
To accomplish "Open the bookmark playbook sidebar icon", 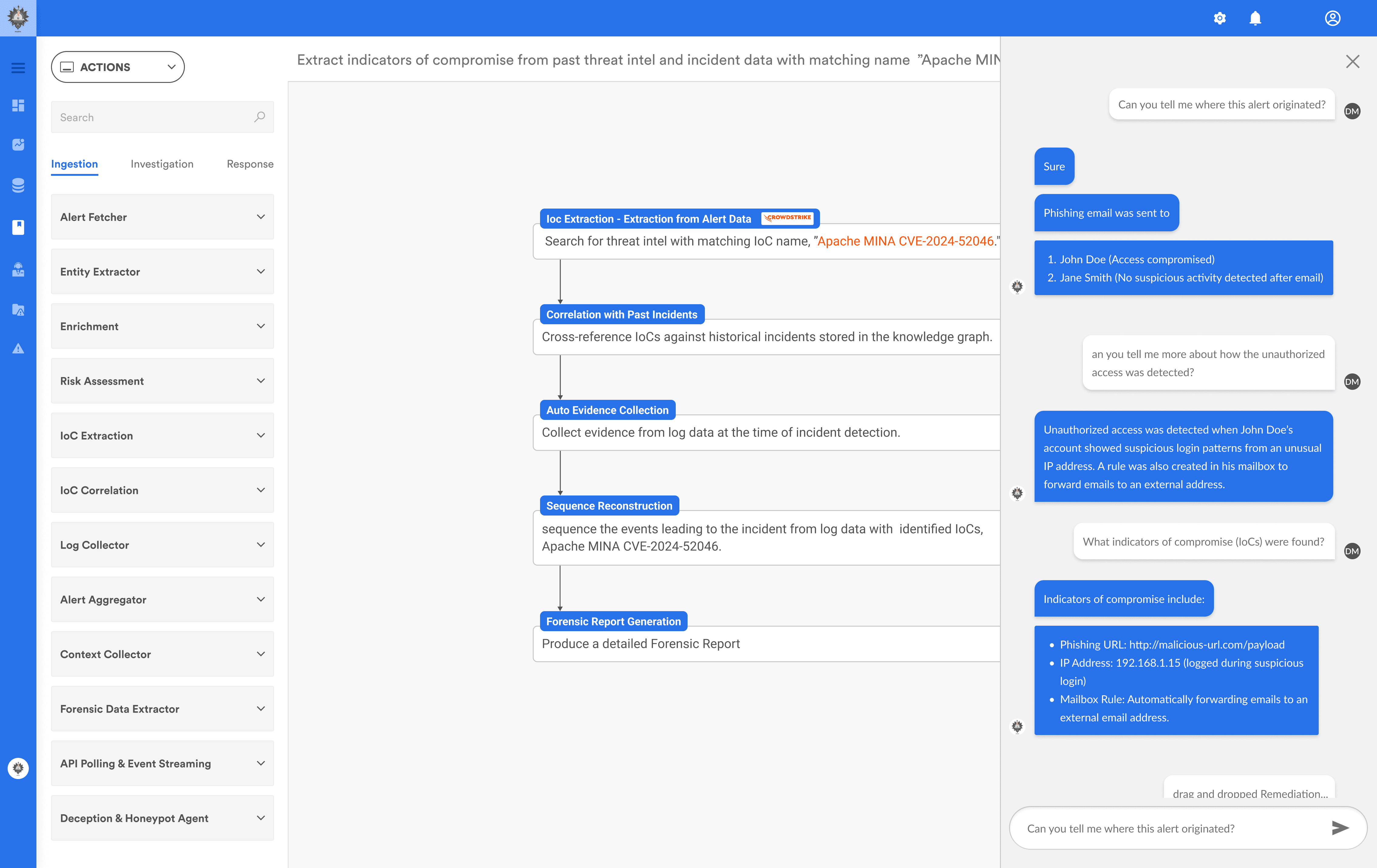I will [x=18, y=227].
